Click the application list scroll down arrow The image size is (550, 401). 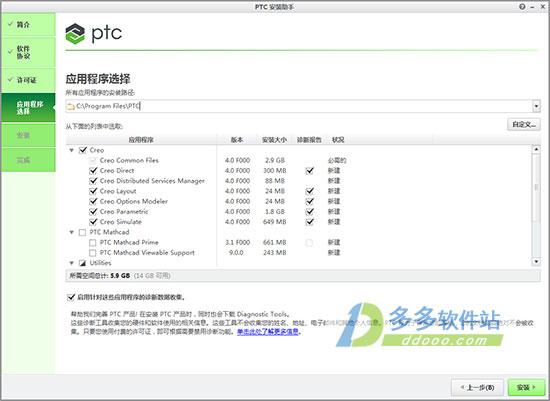click(536, 262)
